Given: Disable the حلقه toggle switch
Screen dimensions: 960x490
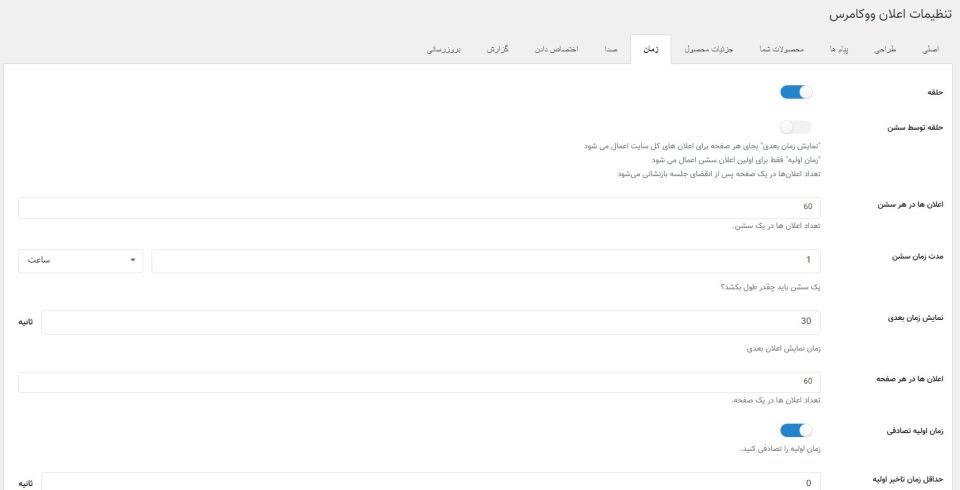Looking at the screenshot, I should click(796, 92).
